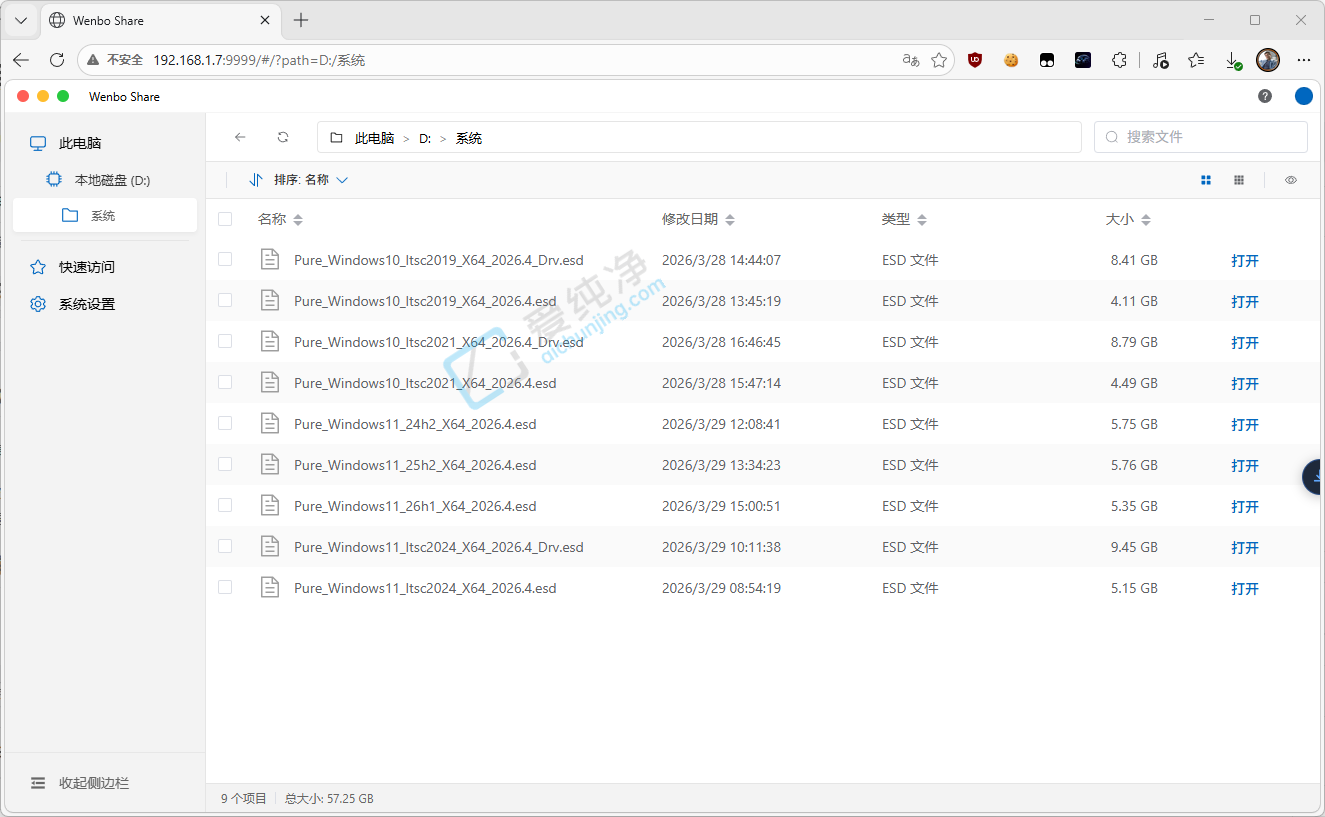Check the box for Pure_Windows10_ltsc2019_X64_2026.4.esd

(x=225, y=300)
